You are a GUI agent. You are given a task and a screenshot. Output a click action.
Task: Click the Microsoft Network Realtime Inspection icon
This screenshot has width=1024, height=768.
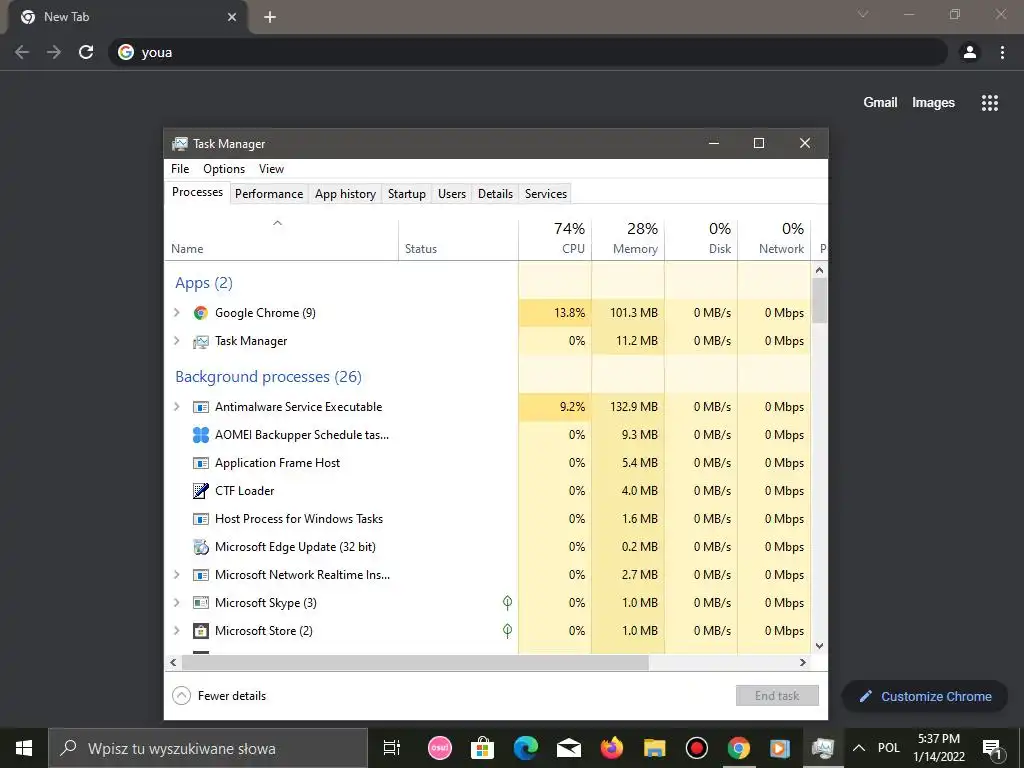(x=200, y=575)
